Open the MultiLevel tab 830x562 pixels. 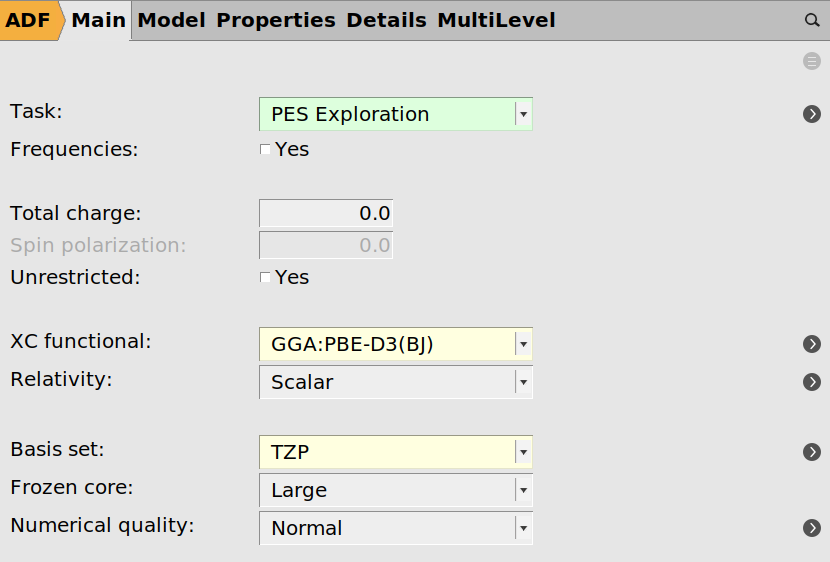tap(496, 20)
